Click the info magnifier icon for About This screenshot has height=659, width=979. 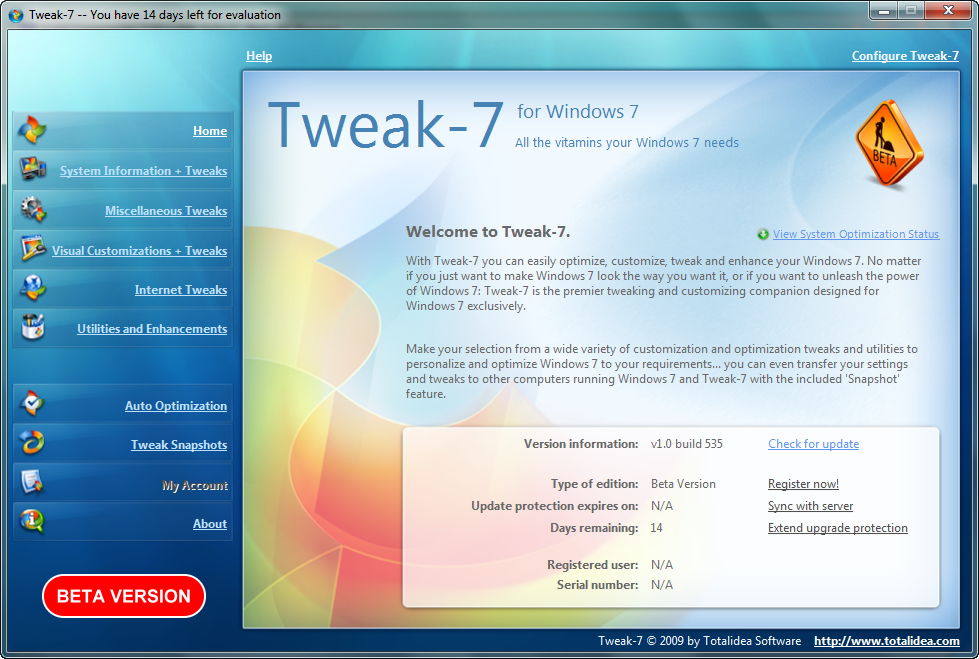[32, 521]
